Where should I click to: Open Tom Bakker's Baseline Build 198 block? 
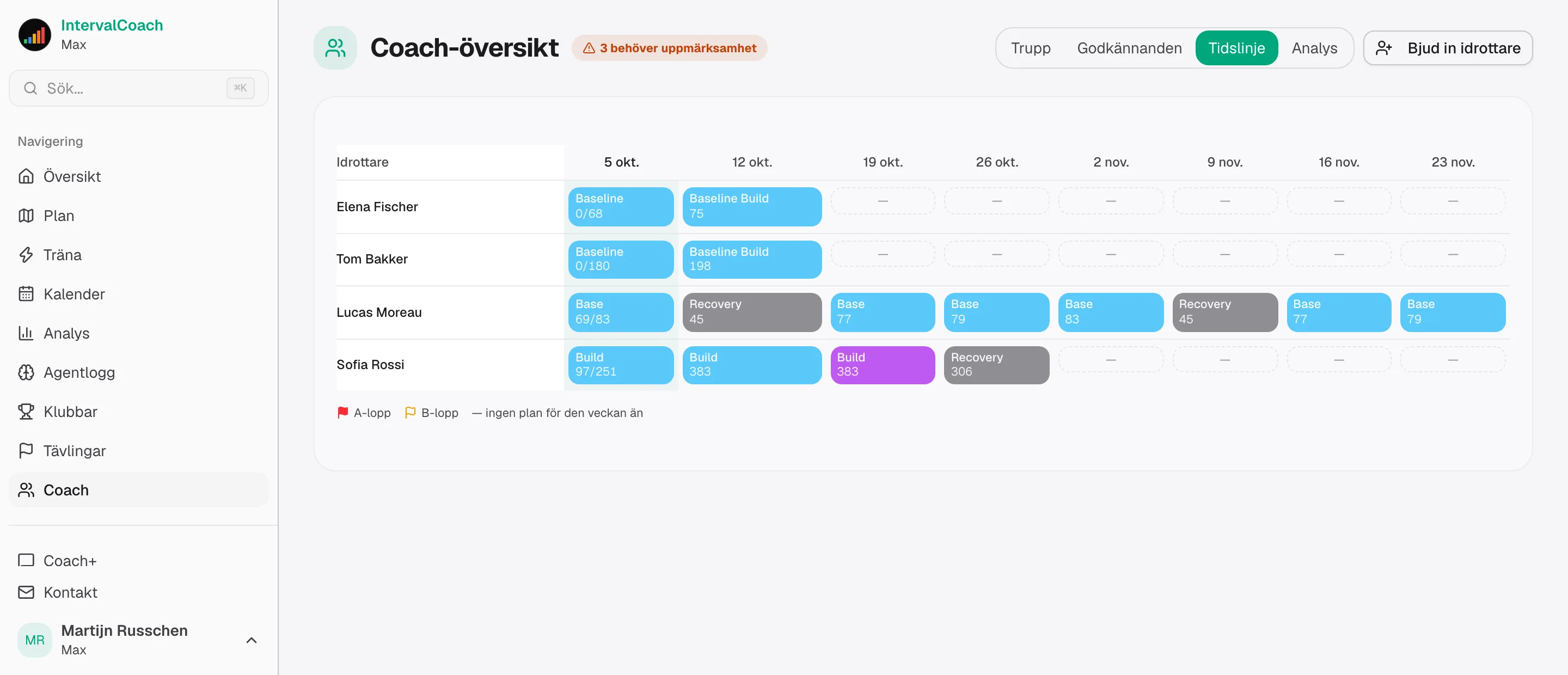coord(752,259)
